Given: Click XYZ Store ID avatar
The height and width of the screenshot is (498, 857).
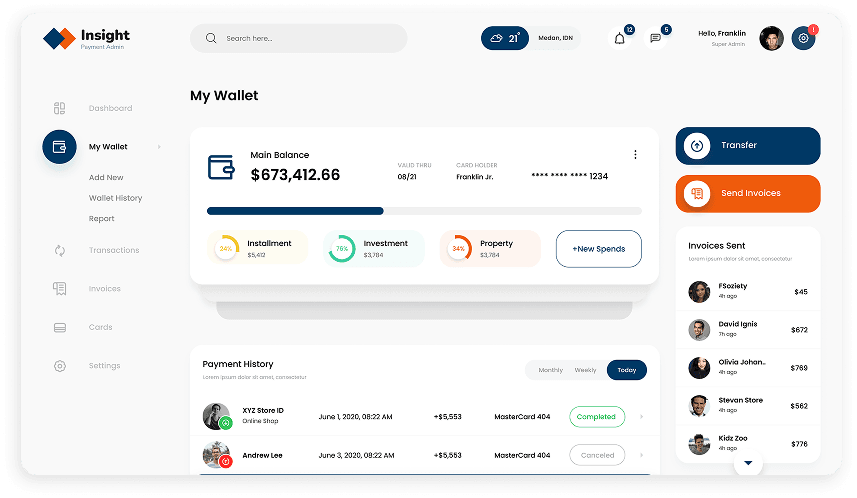Looking at the screenshot, I should click(217, 417).
